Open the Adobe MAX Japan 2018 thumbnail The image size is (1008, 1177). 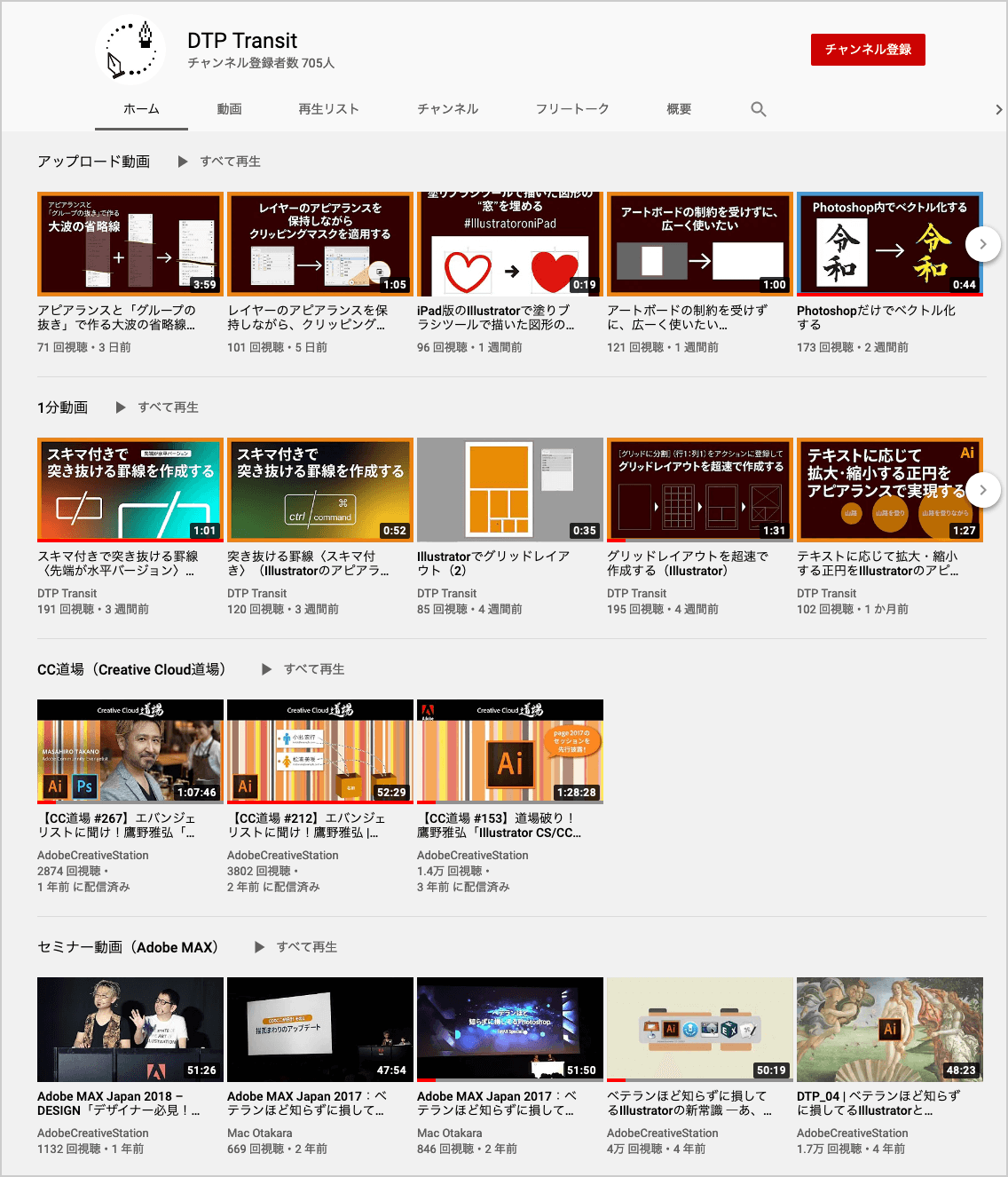click(x=130, y=1030)
